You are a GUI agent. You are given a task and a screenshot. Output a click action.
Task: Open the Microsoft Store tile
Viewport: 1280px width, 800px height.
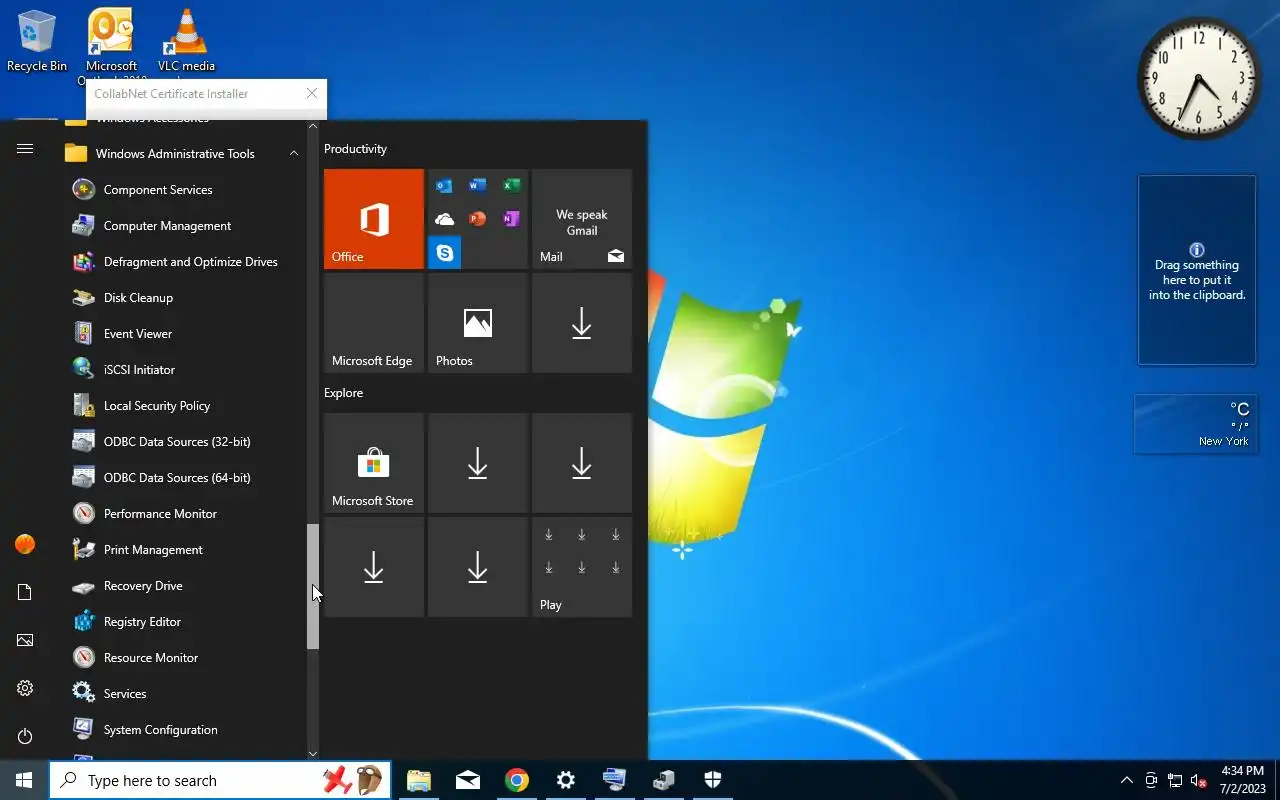pyautogui.click(x=374, y=463)
